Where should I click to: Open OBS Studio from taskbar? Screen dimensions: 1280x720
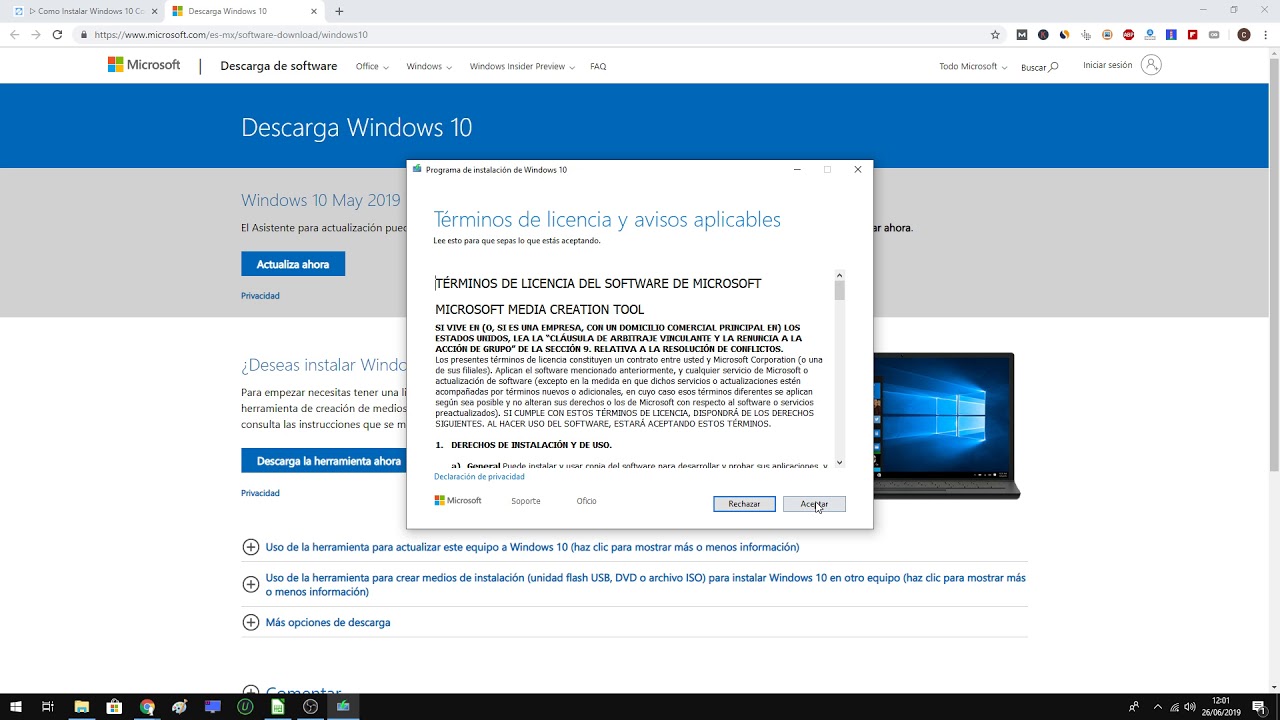click(x=310, y=707)
